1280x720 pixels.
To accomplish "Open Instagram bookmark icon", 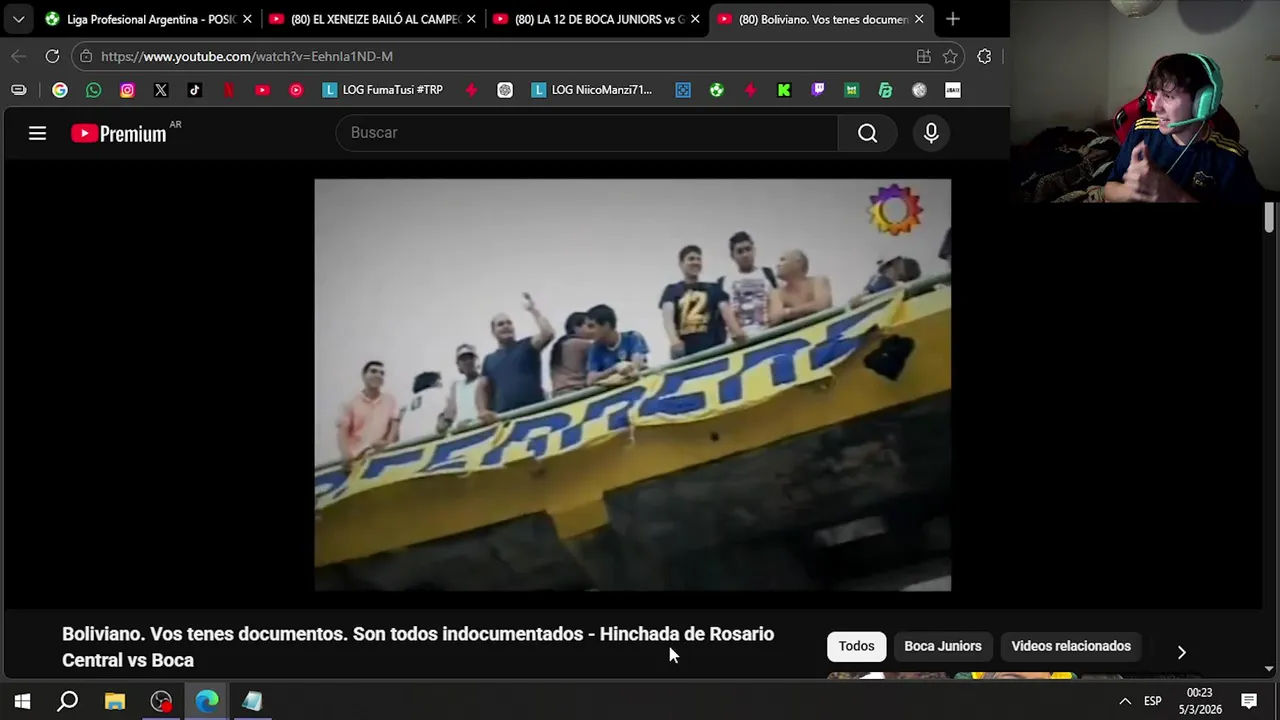I will [x=127, y=90].
